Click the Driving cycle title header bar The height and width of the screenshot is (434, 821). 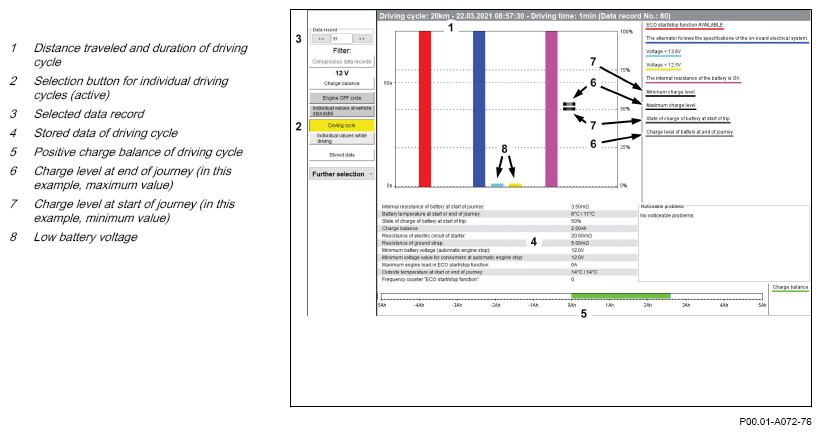click(x=594, y=16)
